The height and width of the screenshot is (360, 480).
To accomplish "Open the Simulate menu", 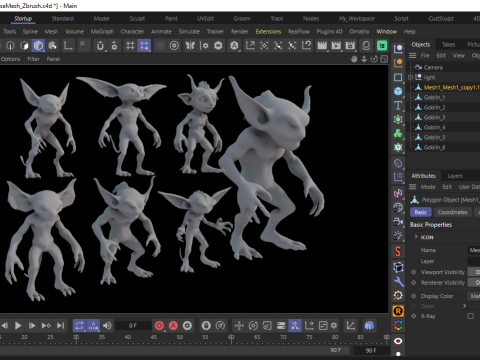I will [x=189, y=31].
